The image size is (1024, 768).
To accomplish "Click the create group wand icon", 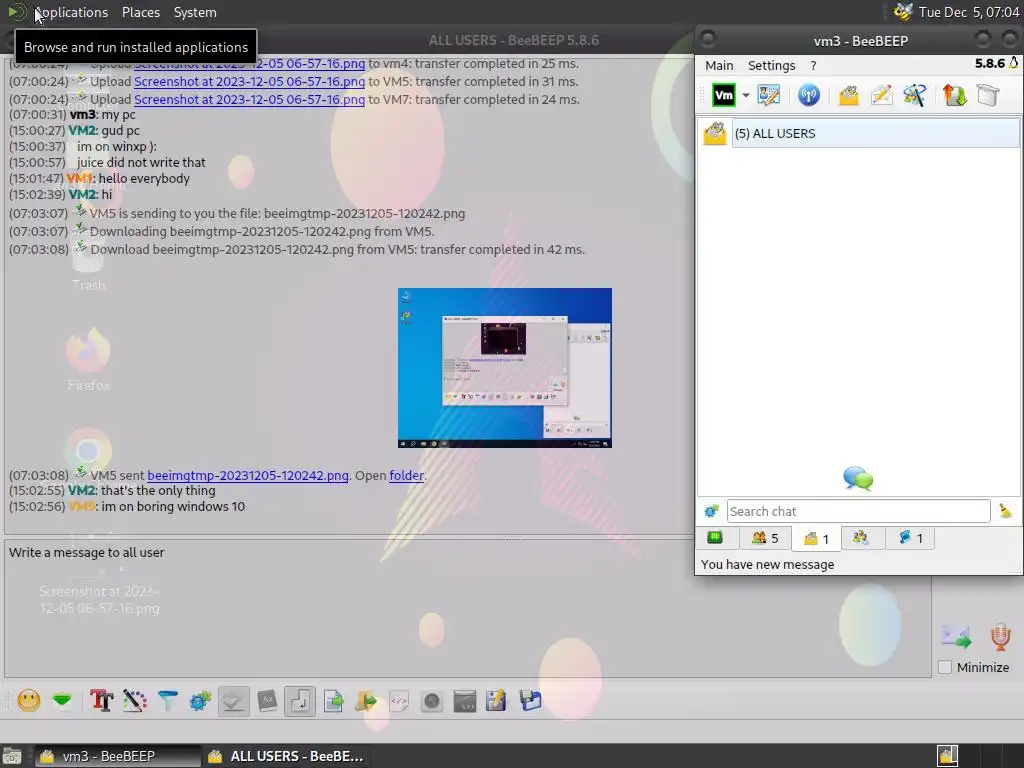I will click(914, 95).
